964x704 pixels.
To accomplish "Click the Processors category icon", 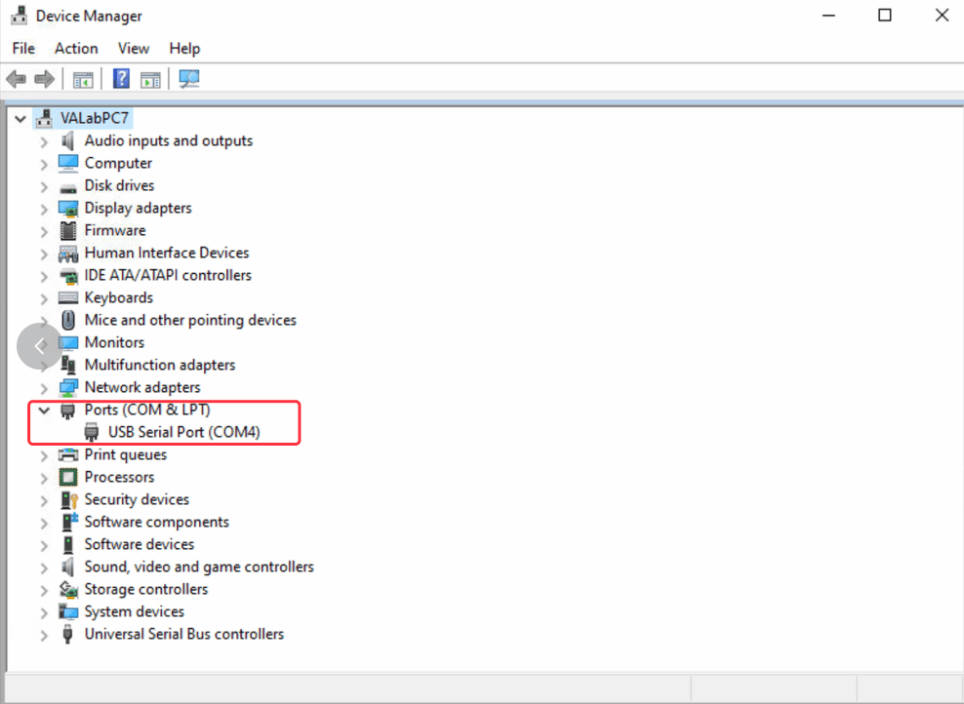I will 68,477.
